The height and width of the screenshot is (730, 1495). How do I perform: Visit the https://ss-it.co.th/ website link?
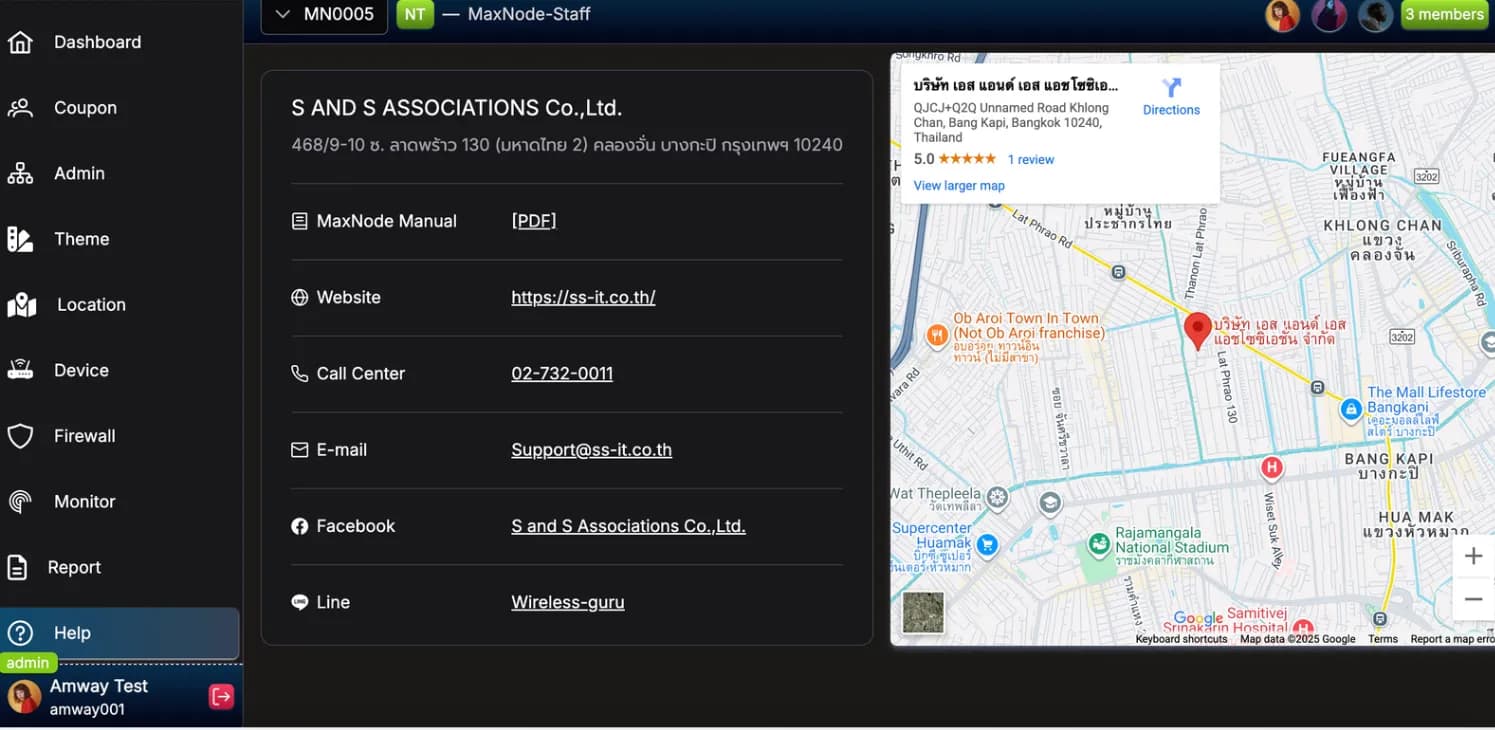[x=583, y=297]
